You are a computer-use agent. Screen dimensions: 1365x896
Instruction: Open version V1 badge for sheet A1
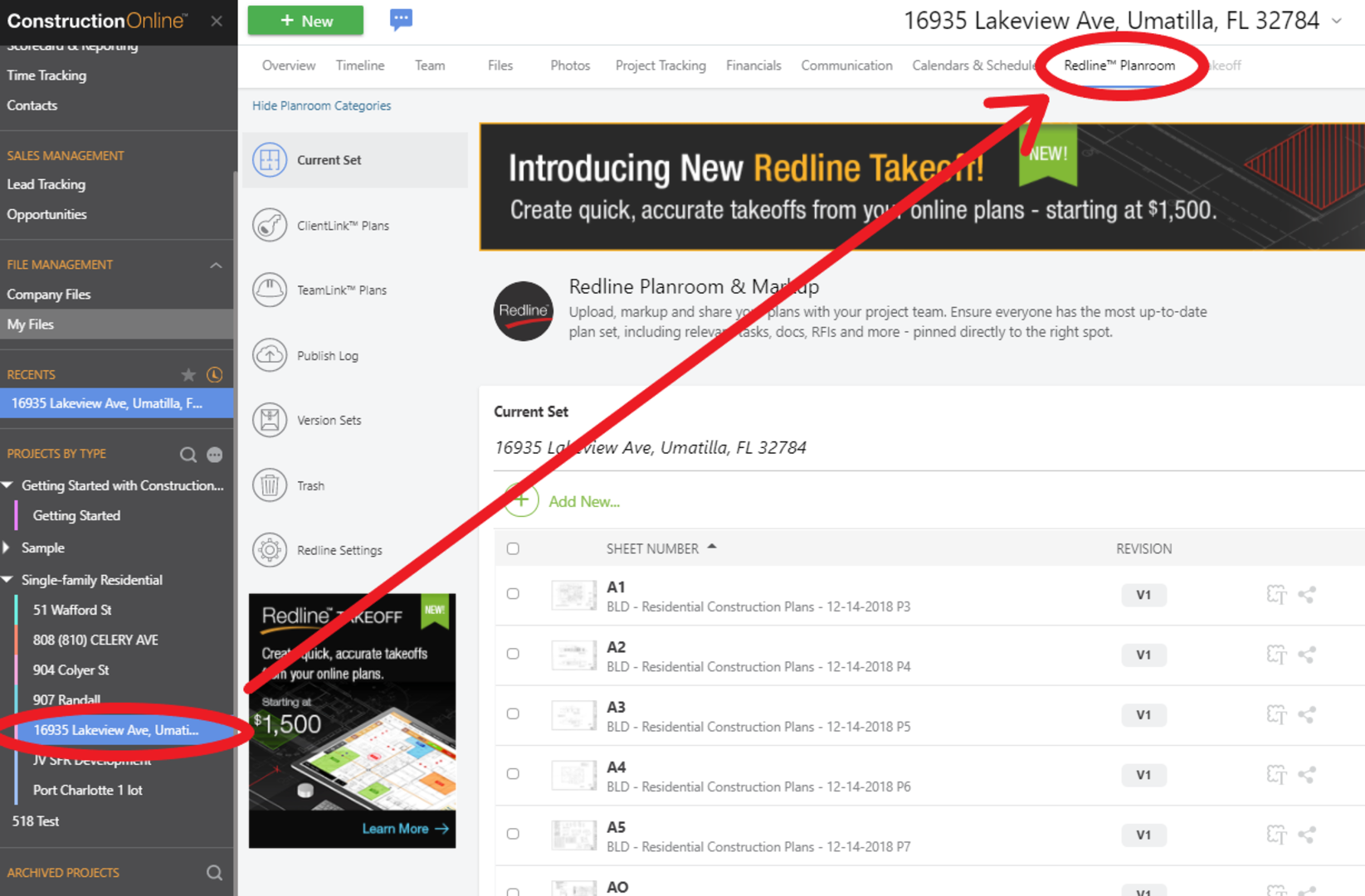[x=1143, y=595]
